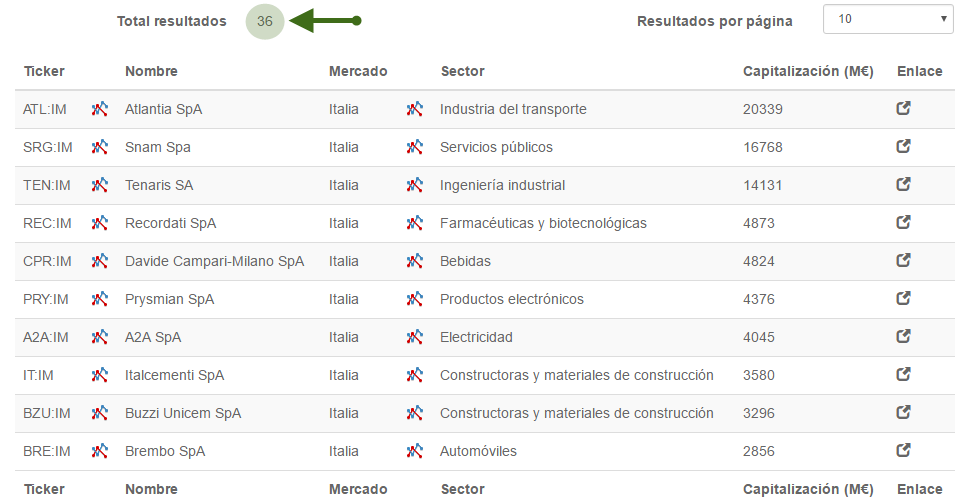Click chart icon beside Automóviles sector

(415, 451)
